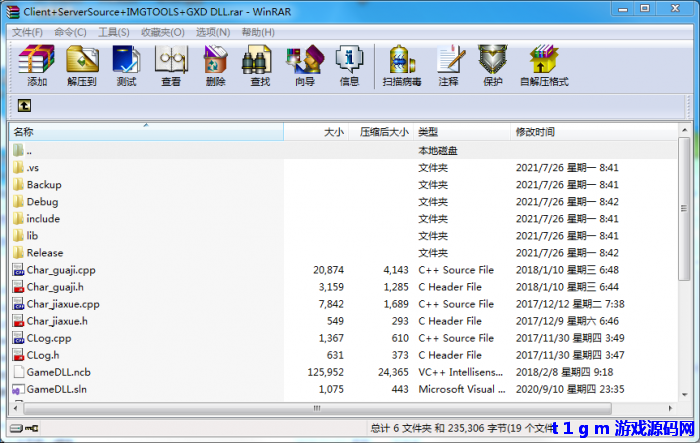Click the horizontal scrollbar thumb

coord(317,408)
